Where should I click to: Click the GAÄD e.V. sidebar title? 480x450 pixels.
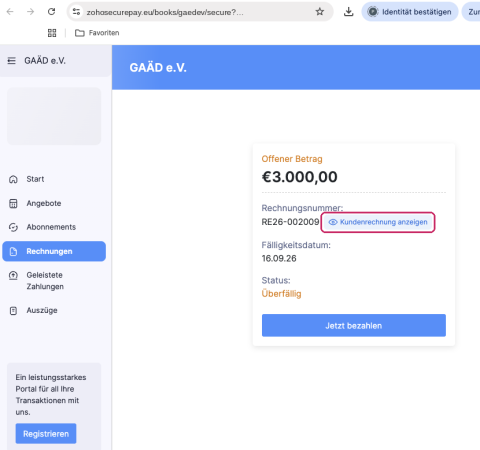[45, 61]
